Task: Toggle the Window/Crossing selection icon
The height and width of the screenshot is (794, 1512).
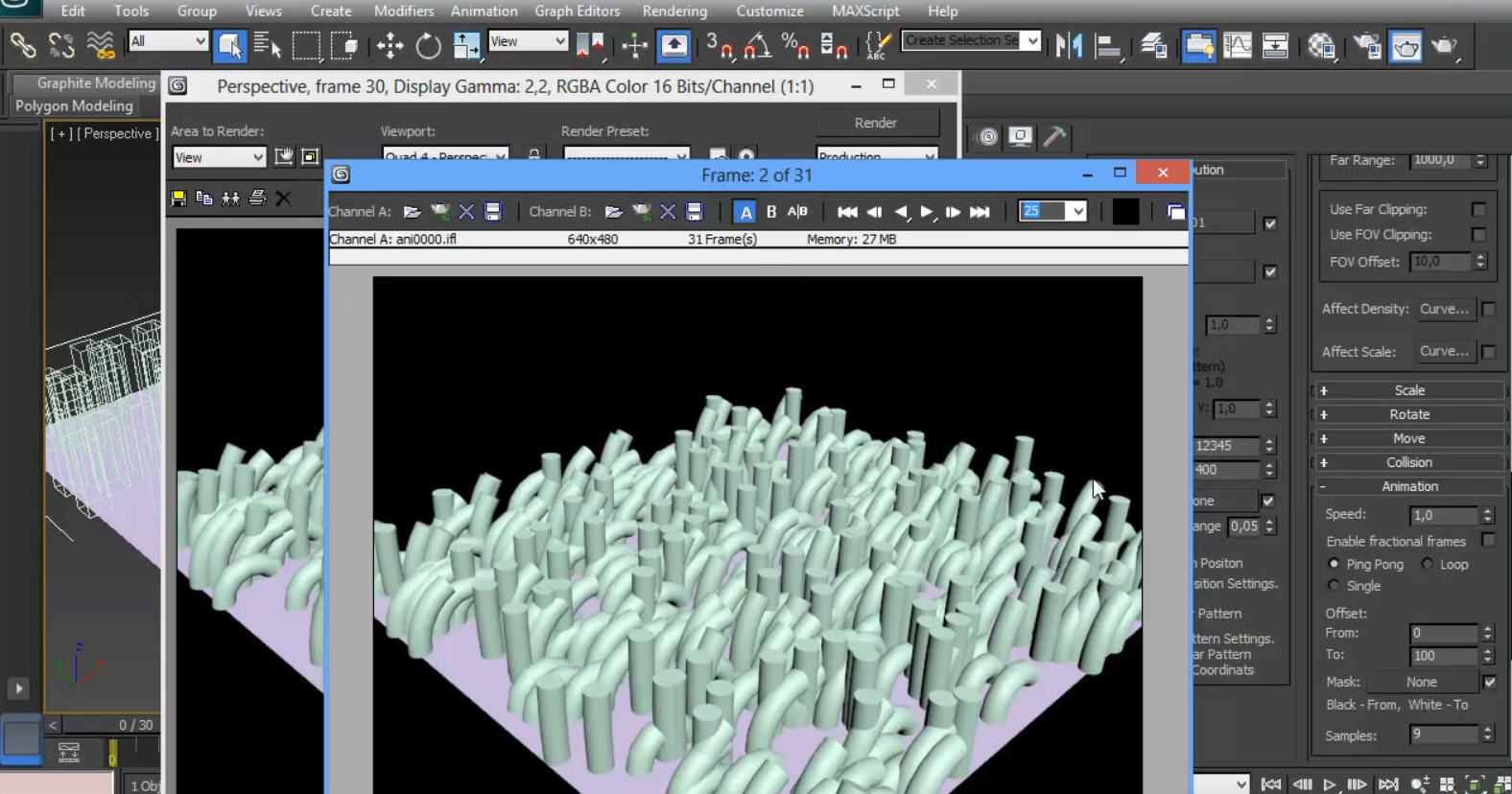Action: tap(343, 45)
